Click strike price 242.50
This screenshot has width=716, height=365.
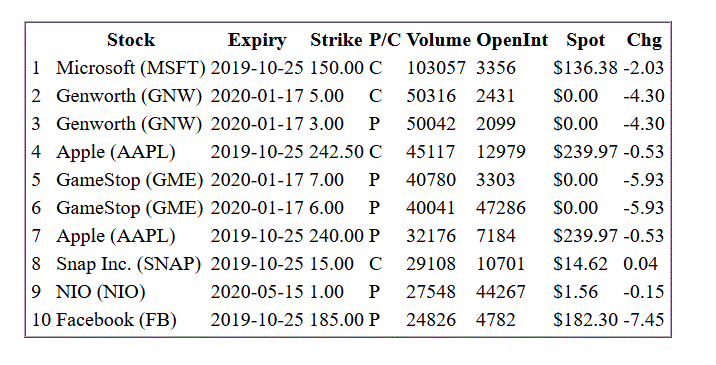tap(337, 152)
